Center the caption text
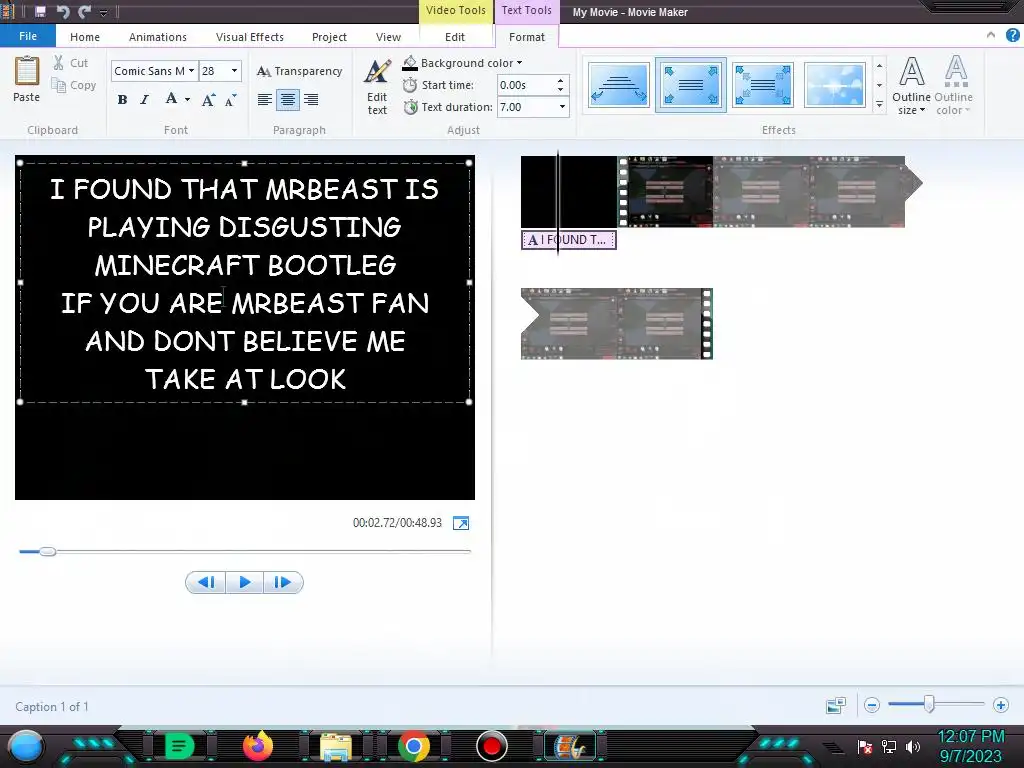Image resolution: width=1024 pixels, height=768 pixels. [x=287, y=99]
